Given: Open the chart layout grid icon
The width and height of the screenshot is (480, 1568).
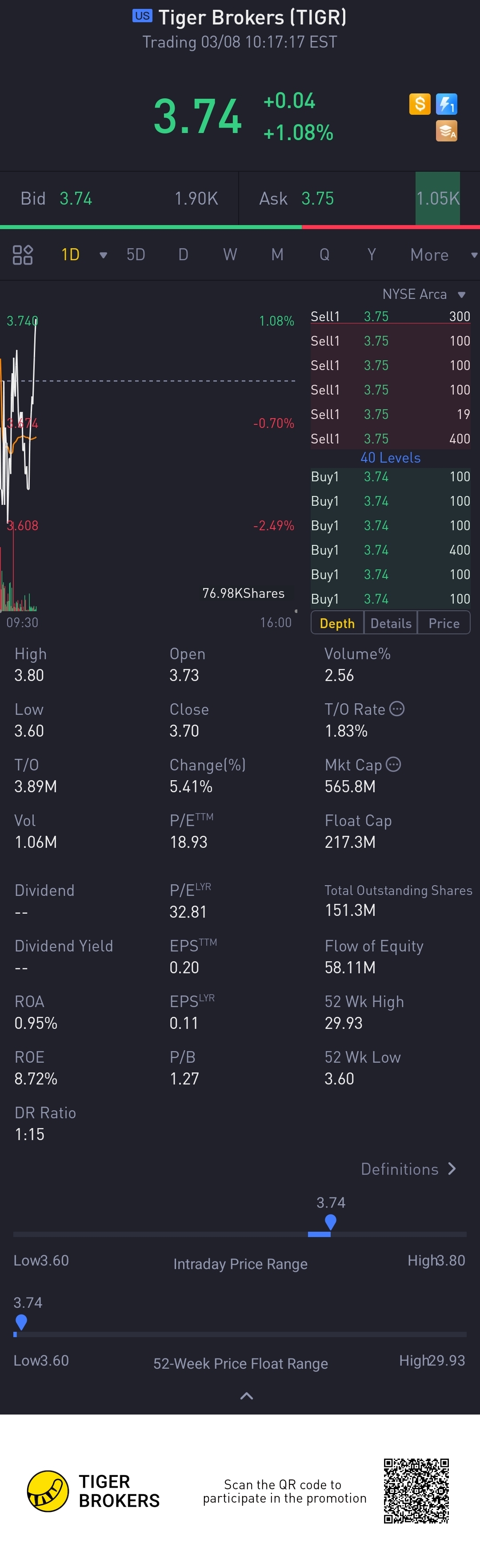Looking at the screenshot, I should coord(23,254).
